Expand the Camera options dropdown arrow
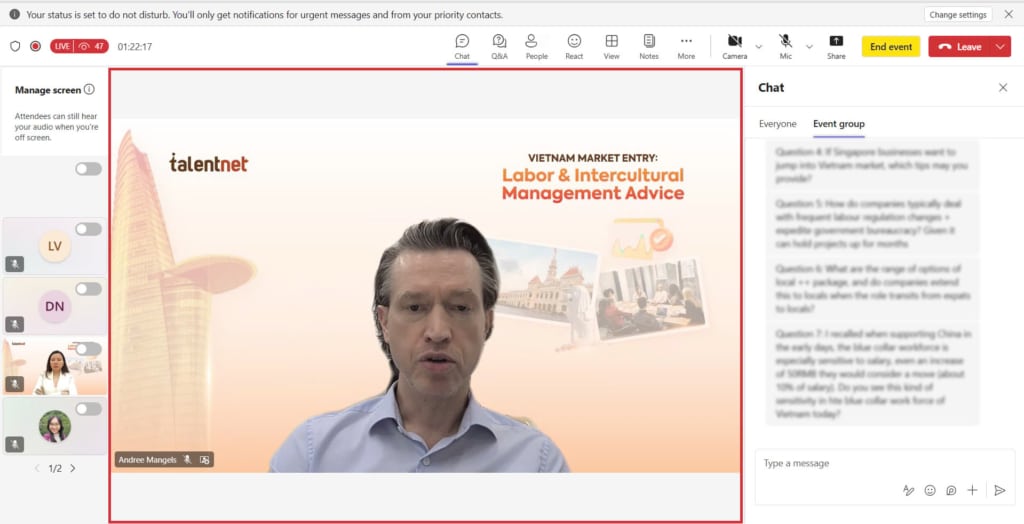Image resolution: width=1024 pixels, height=524 pixels. 758,47
